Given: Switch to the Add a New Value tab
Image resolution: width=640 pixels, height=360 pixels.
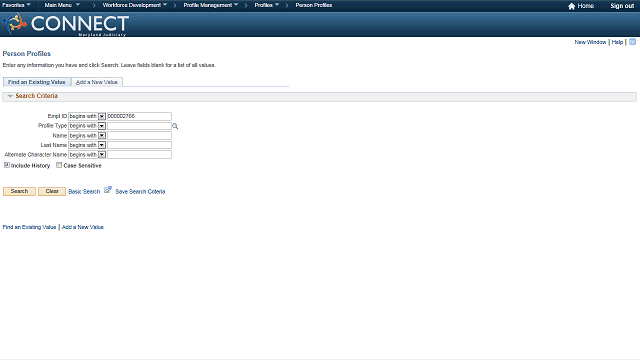Looking at the screenshot, I should 97,82.
